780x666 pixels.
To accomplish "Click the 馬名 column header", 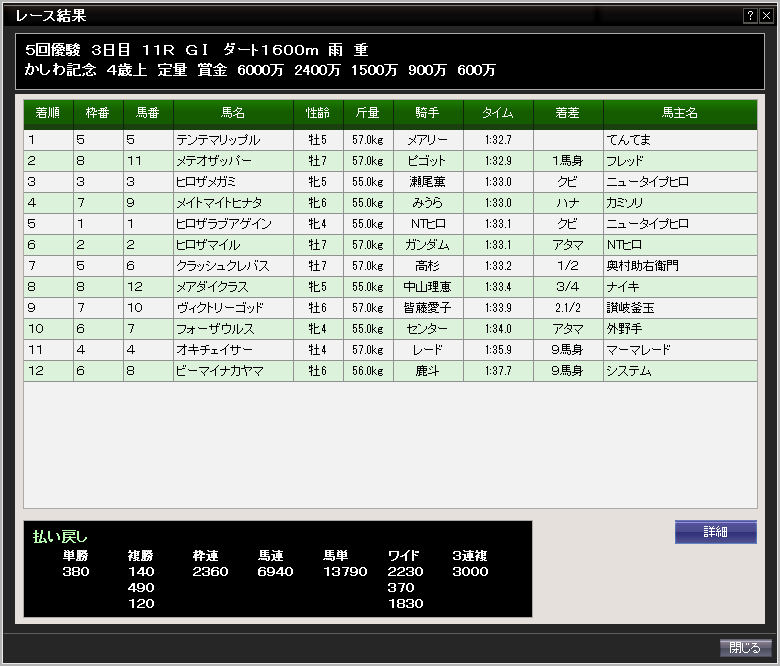I will click(233, 113).
